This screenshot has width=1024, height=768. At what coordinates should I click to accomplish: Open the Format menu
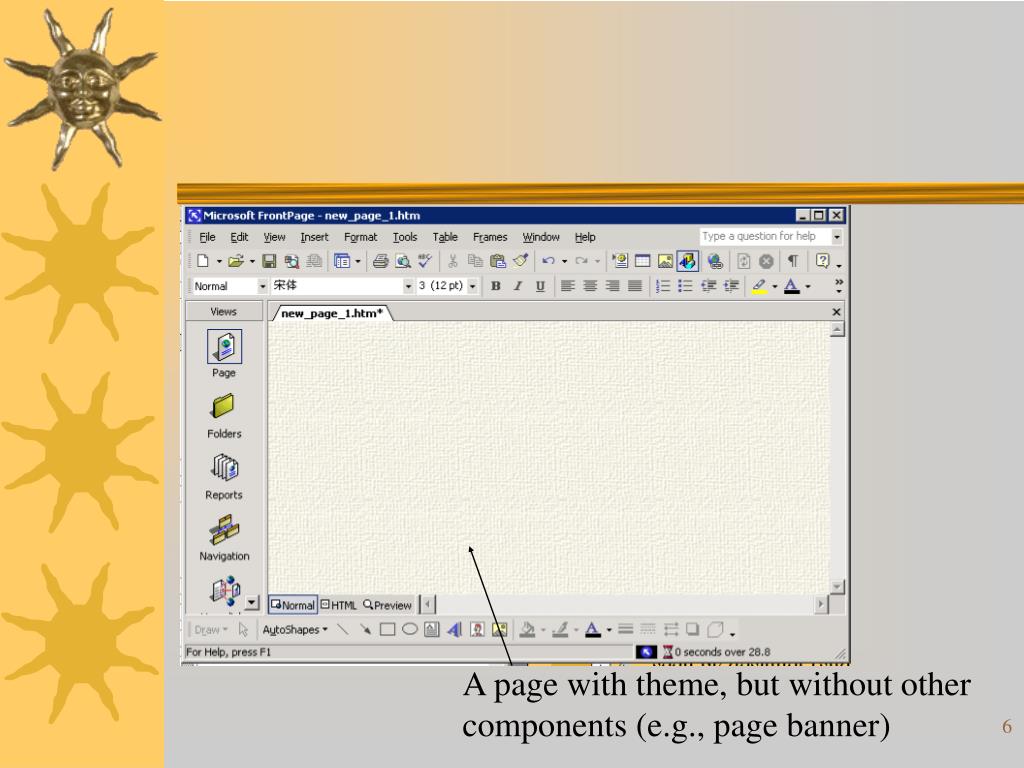pyautogui.click(x=360, y=237)
